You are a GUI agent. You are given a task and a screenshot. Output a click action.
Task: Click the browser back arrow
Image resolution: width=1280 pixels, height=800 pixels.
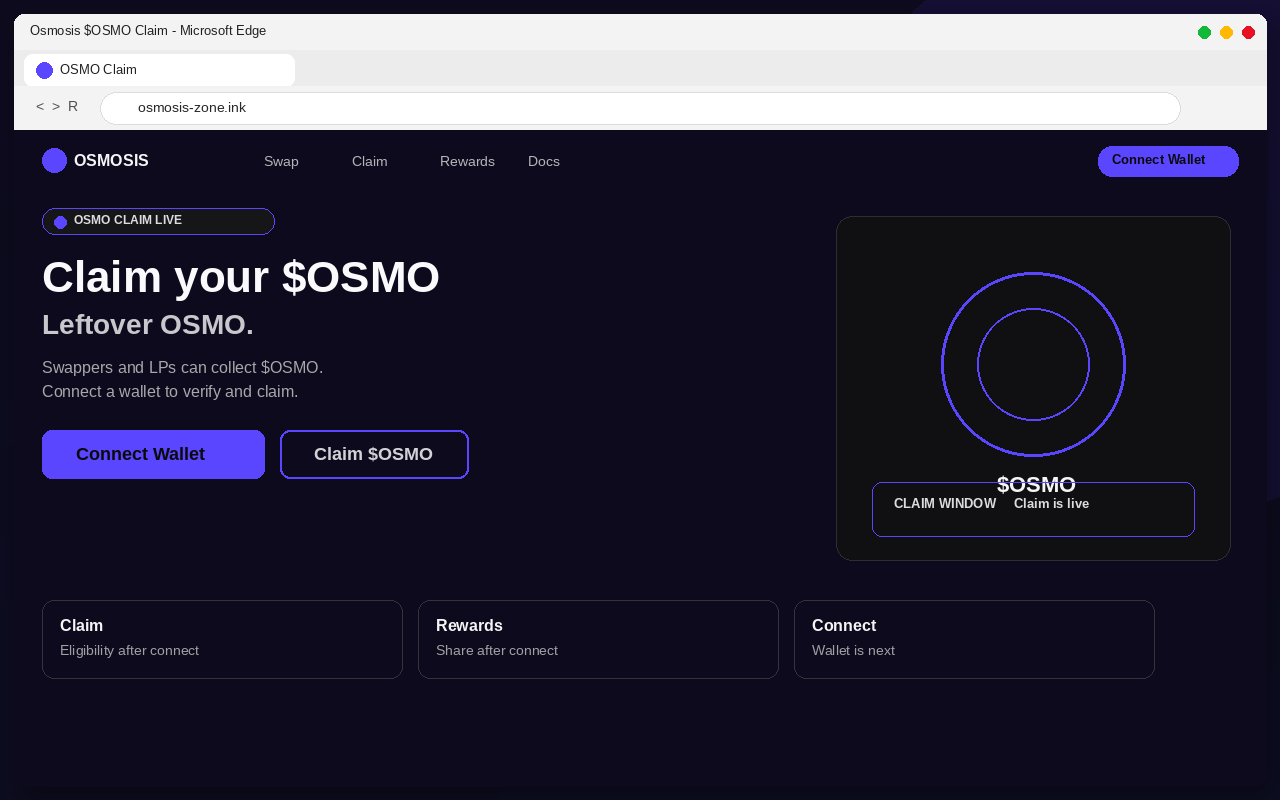[x=40, y=107]
